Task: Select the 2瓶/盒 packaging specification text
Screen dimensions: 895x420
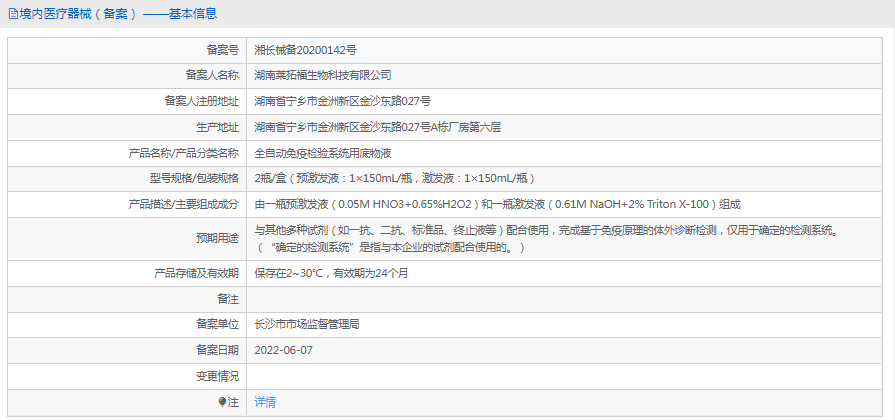Action: (x=394, y=179)
